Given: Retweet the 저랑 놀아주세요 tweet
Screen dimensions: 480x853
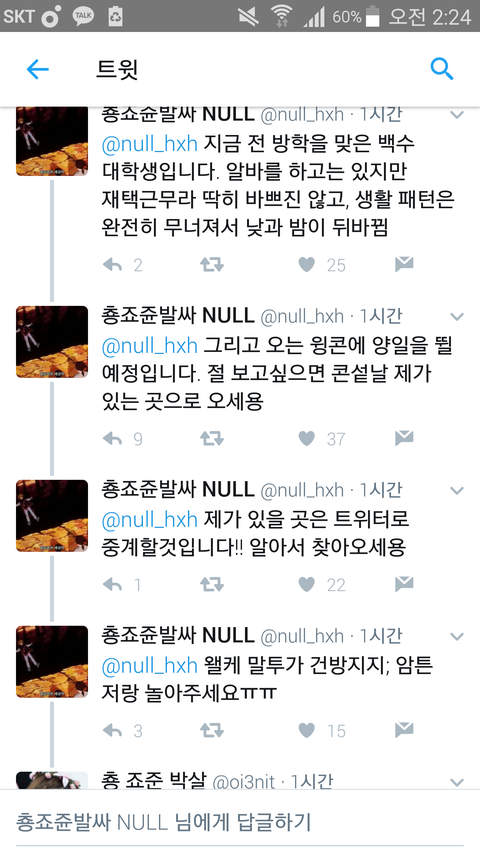Looking at the screenshot, I should point(211,730).
